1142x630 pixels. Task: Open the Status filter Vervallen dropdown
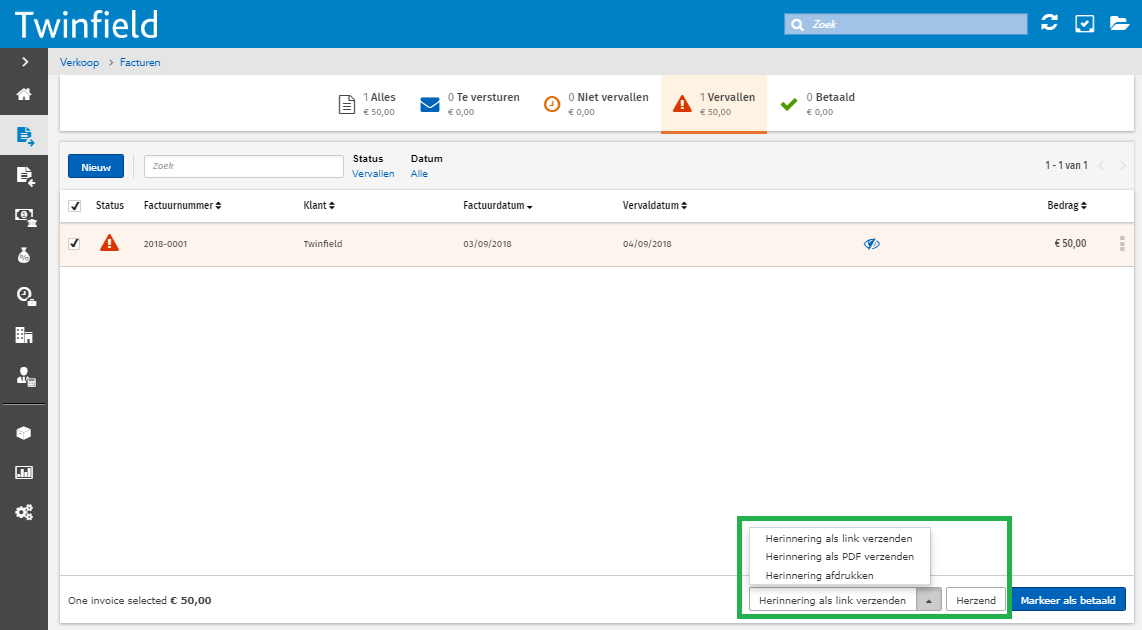373,174
